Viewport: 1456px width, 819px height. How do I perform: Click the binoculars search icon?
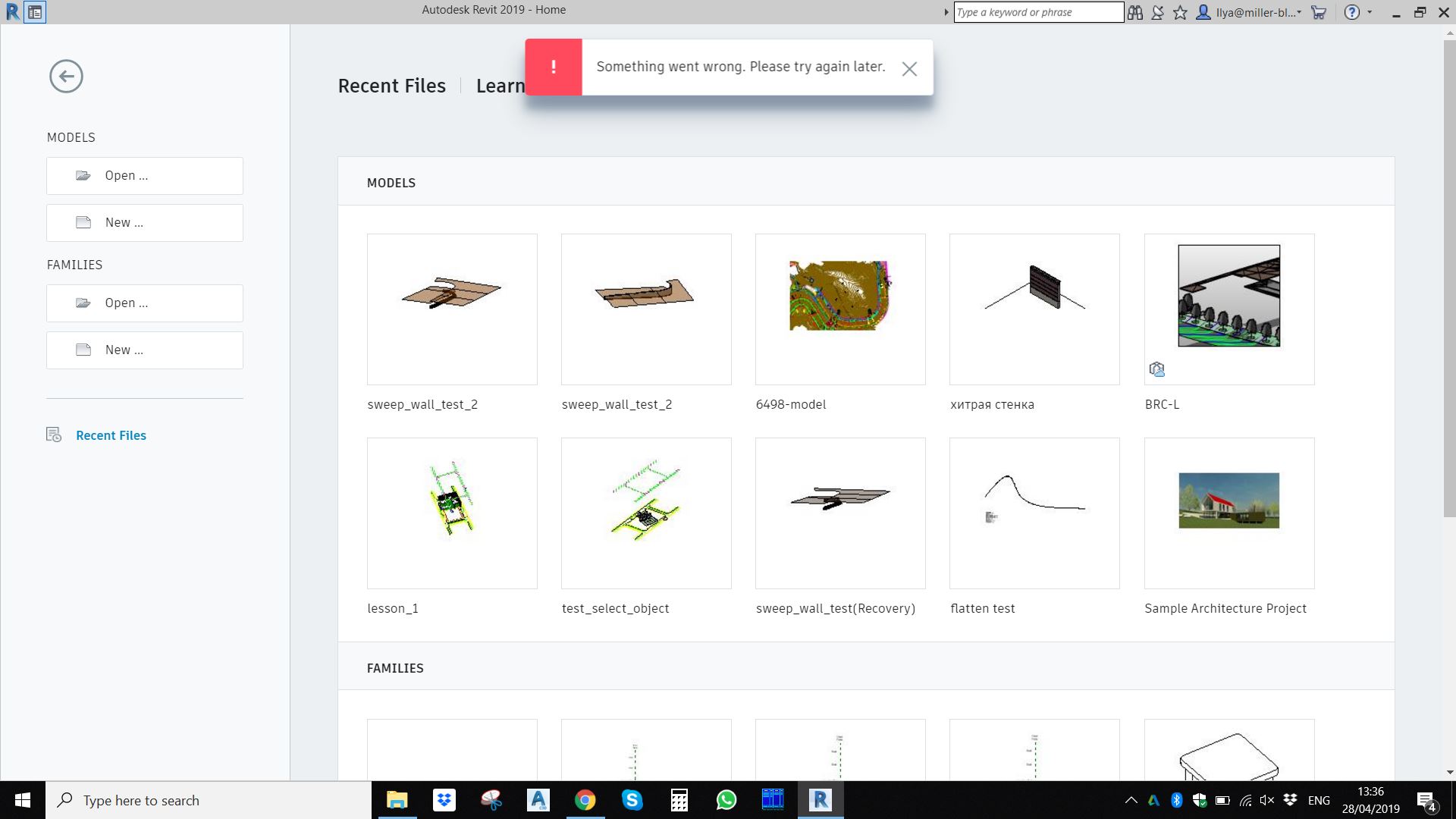pos(1134,12)
